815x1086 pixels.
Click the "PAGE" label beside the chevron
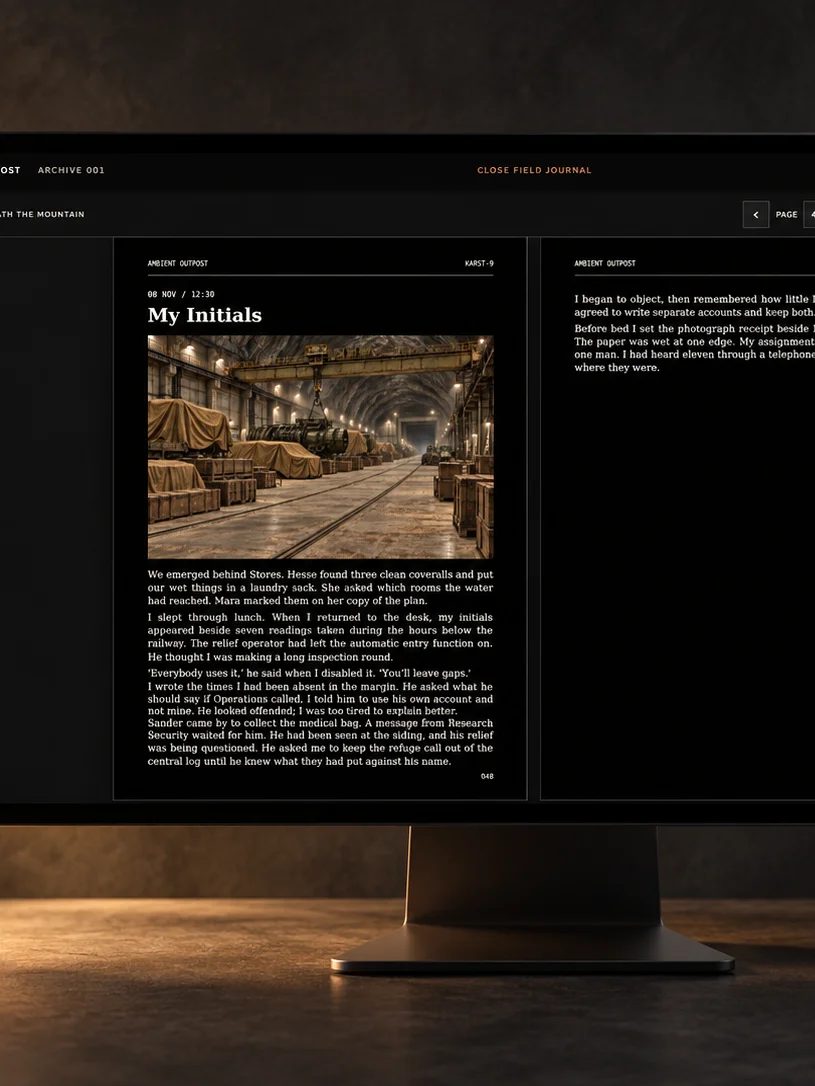[787, 215]
